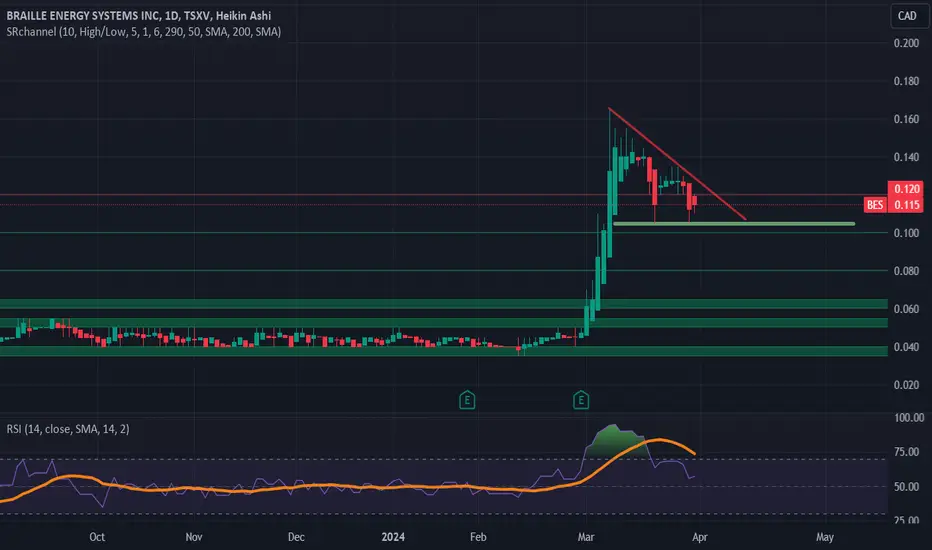Click the 2024 label on time axis
The image size is (932, 550).
393,537
